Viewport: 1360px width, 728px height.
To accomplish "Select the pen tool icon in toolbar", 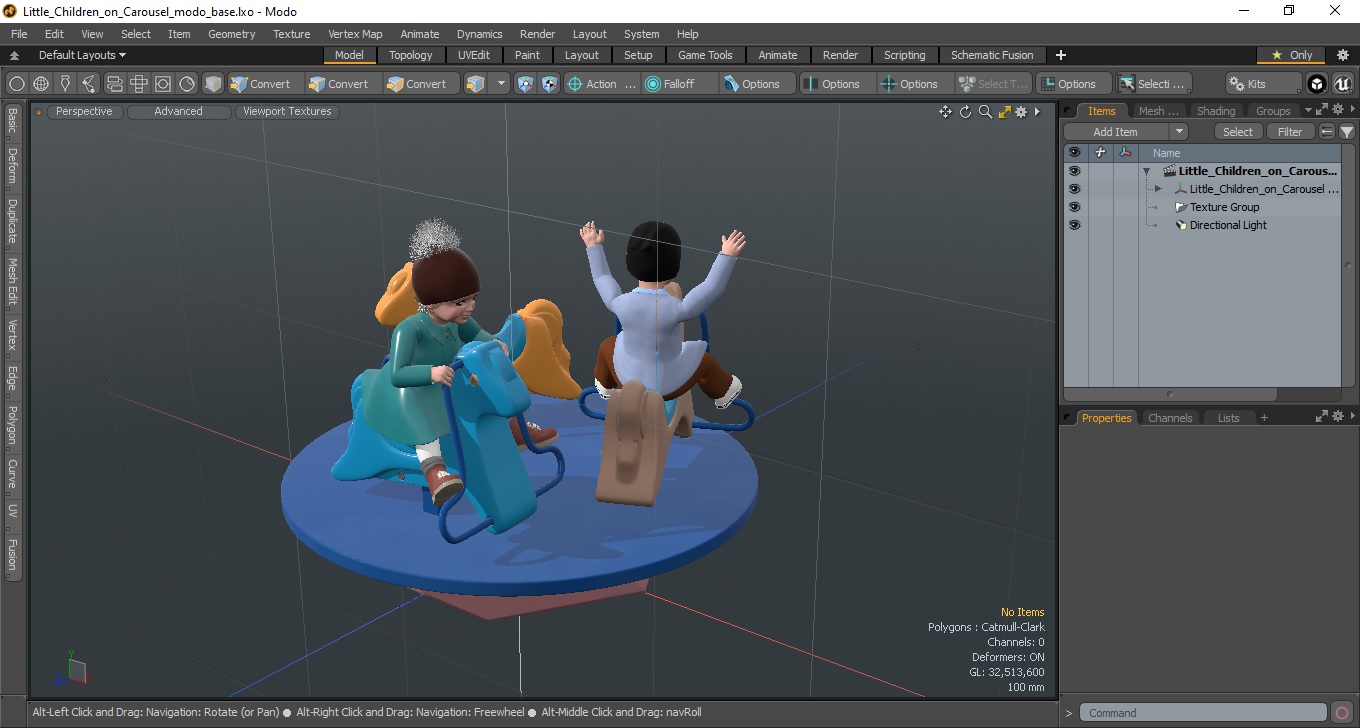I will (65, 84).
